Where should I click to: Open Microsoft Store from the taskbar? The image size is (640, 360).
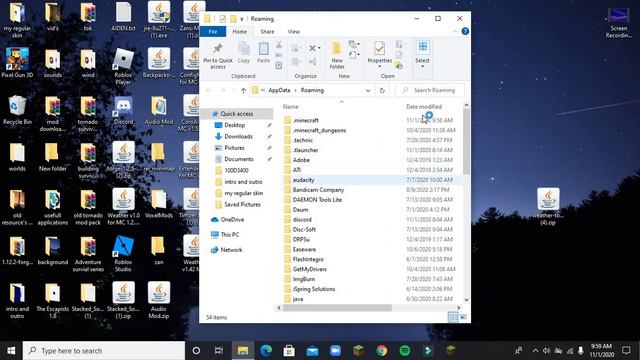289,351
